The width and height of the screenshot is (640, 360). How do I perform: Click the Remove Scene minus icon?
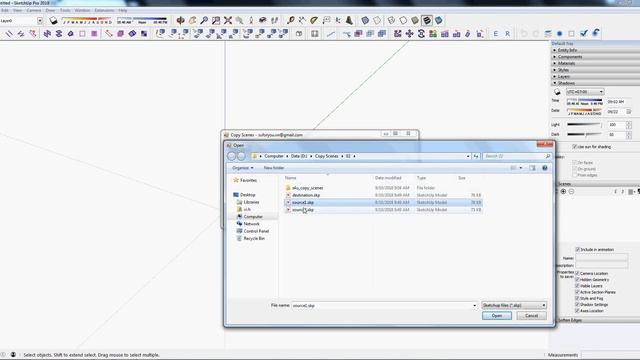(571, 191)
